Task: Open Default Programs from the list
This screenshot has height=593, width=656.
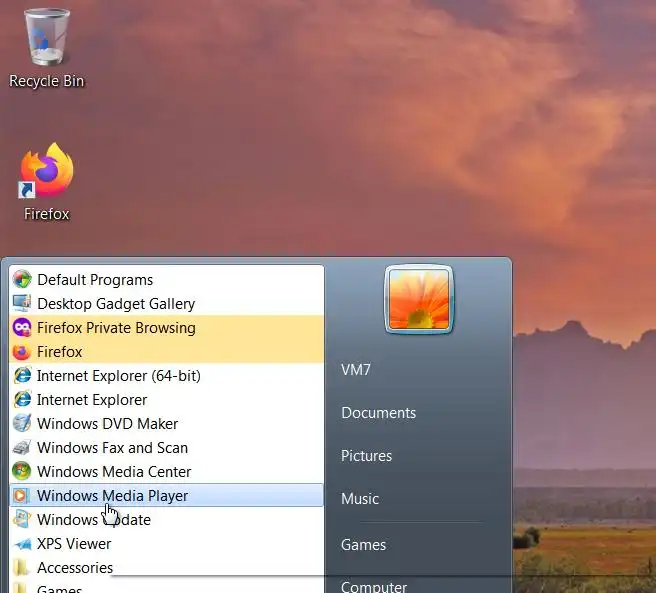Action: (x=167, y=280)
